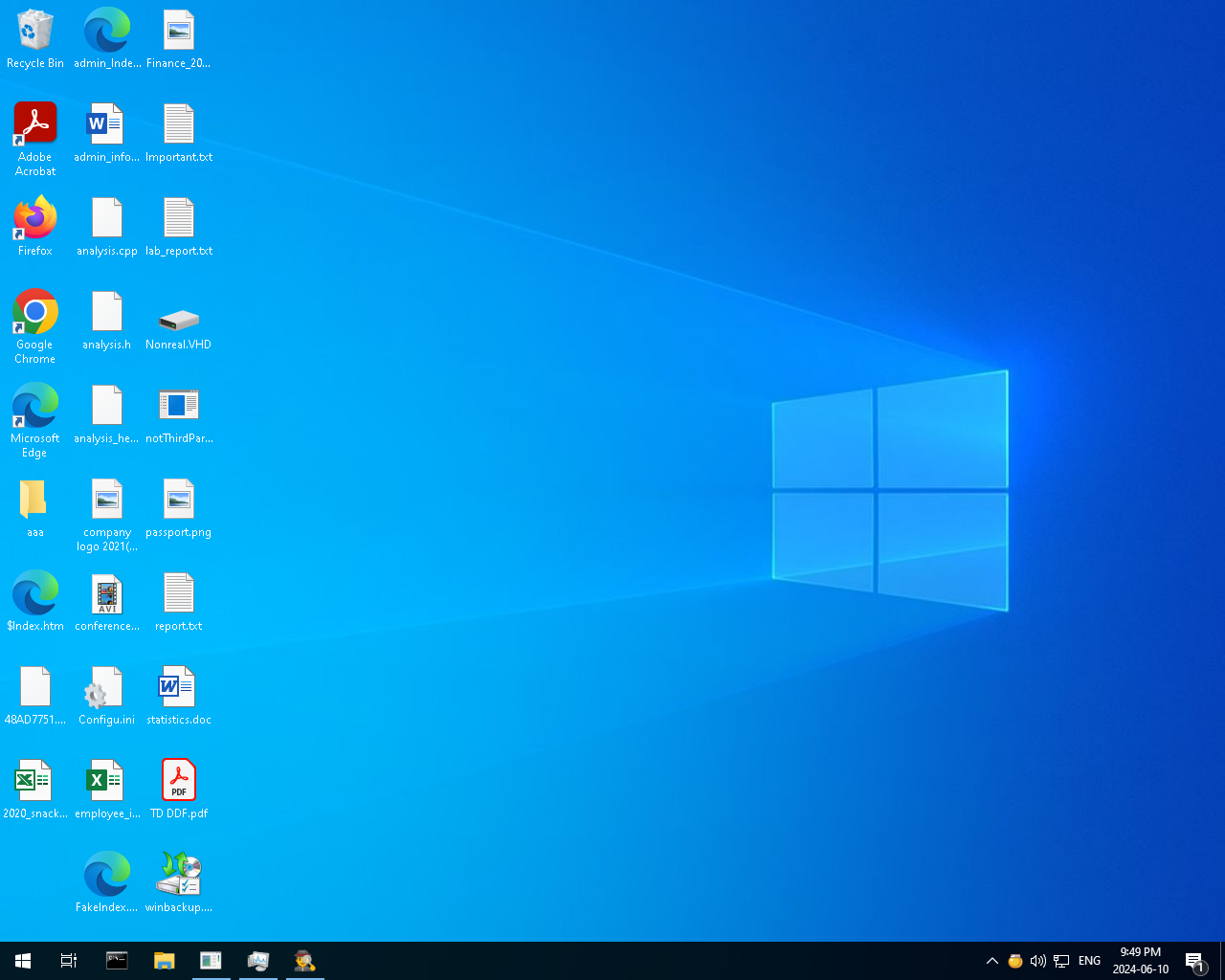The width and height of the screenshot is (1225, 980).
Task: Click the honey pot tray icon
Action: pos(1015,961)
